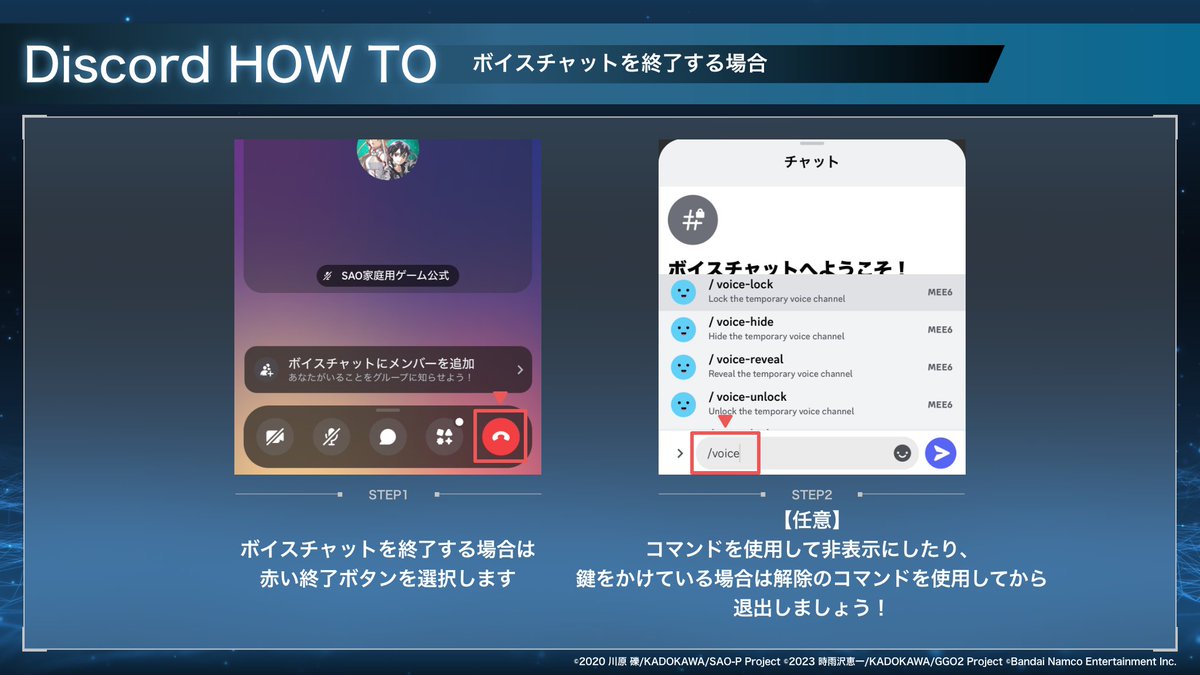Expand the chevron left of message input
This screenshot has height=675, width=1200.
[680, 453]
